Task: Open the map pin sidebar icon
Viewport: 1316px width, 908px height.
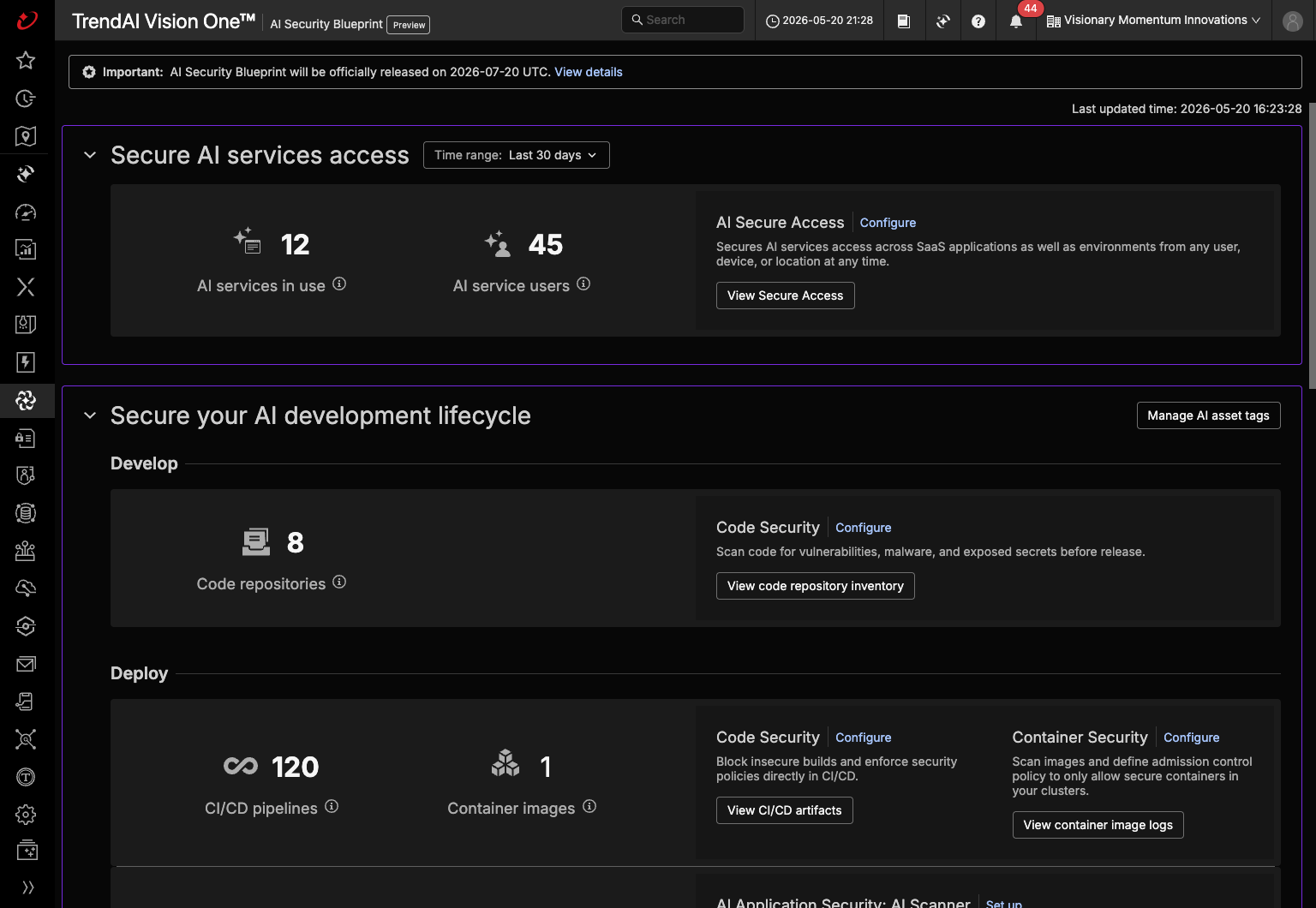Action: 26,136
